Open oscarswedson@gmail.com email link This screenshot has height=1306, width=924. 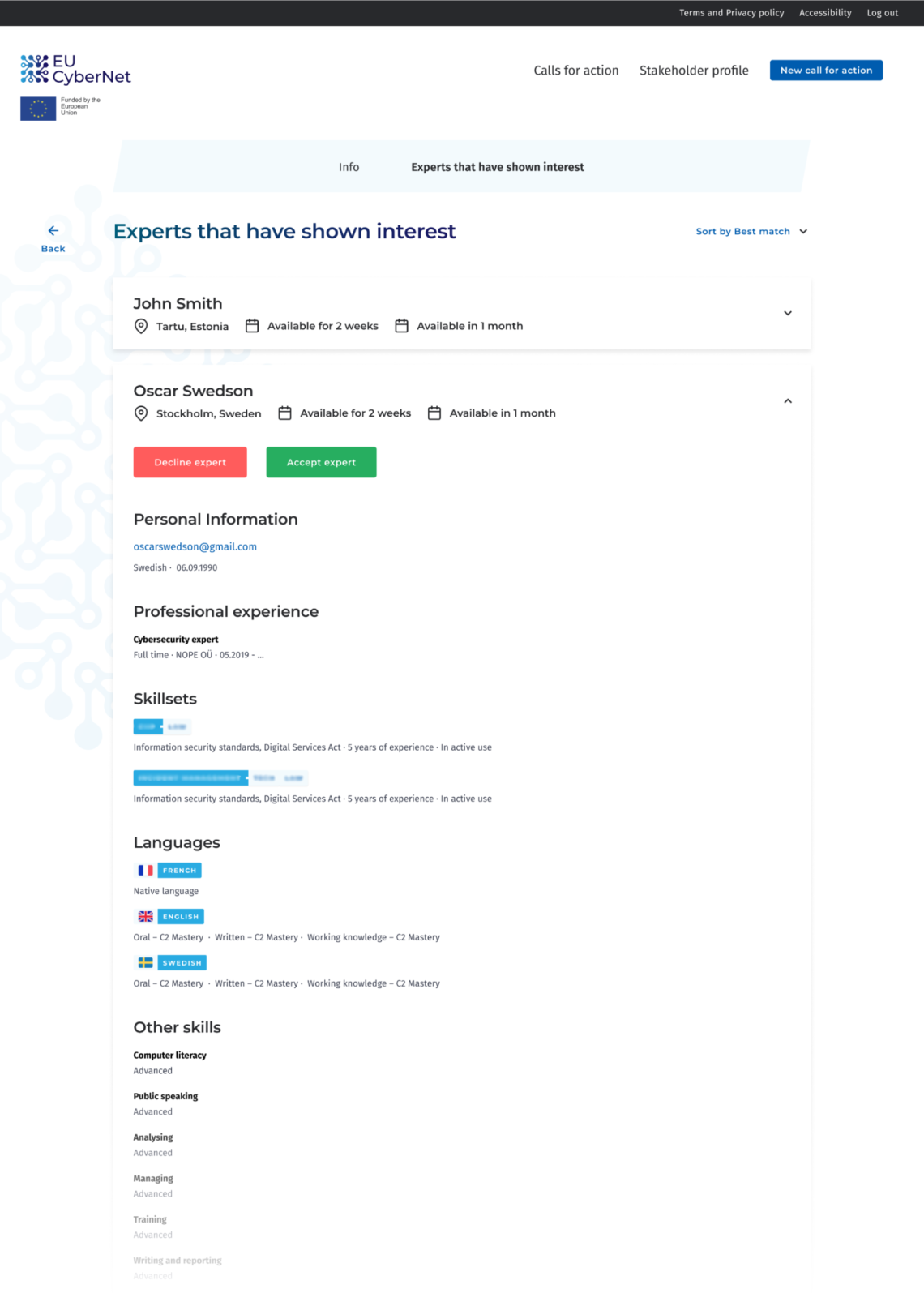195,547
